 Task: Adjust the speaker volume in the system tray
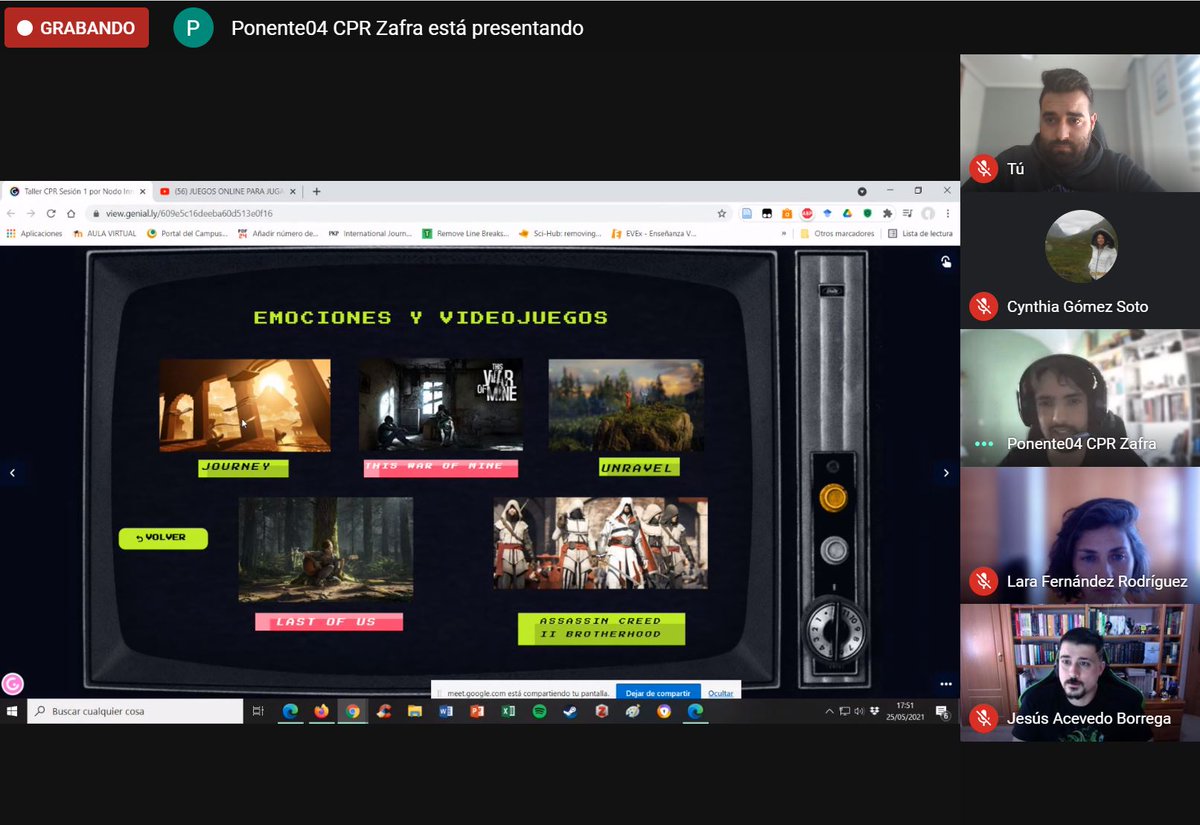coord(859,711)
